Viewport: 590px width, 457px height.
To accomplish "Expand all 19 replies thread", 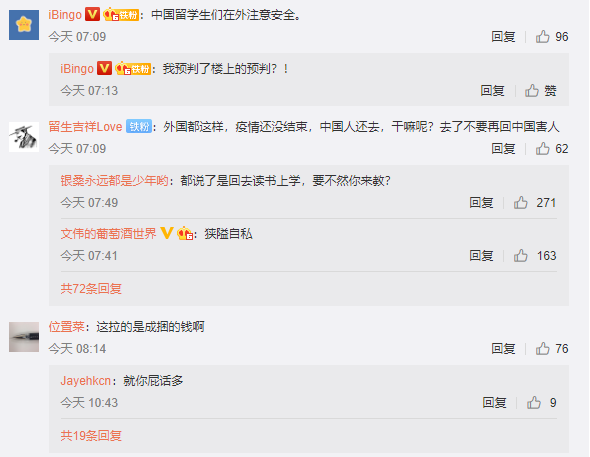I will click(91, 436).
